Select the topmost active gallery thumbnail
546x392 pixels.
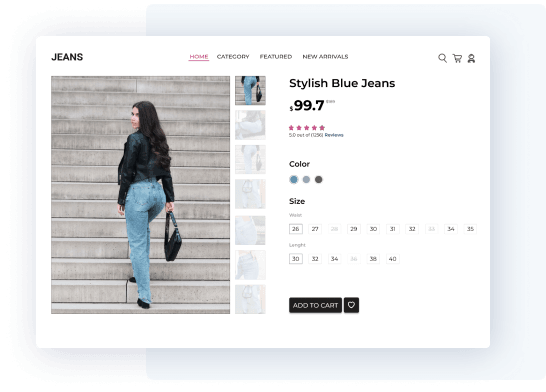(250, 91)
